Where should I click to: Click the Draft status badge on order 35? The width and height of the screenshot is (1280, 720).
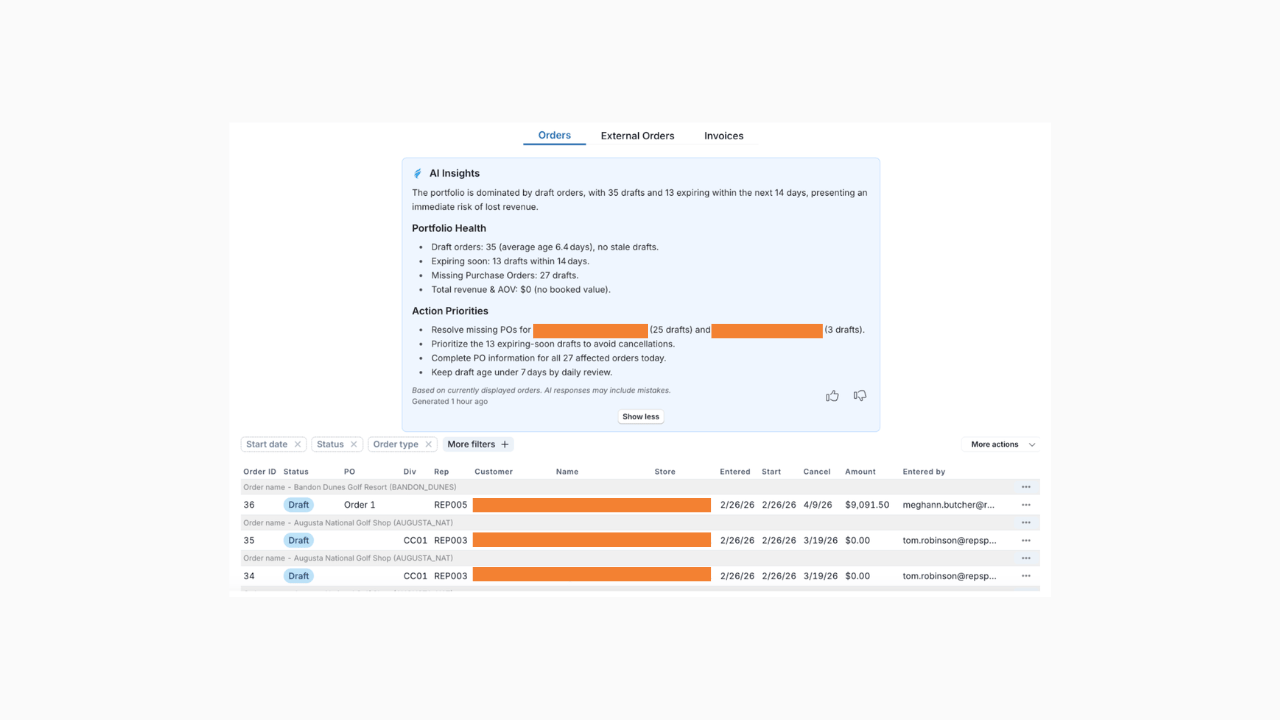click(x=298, y=540)
